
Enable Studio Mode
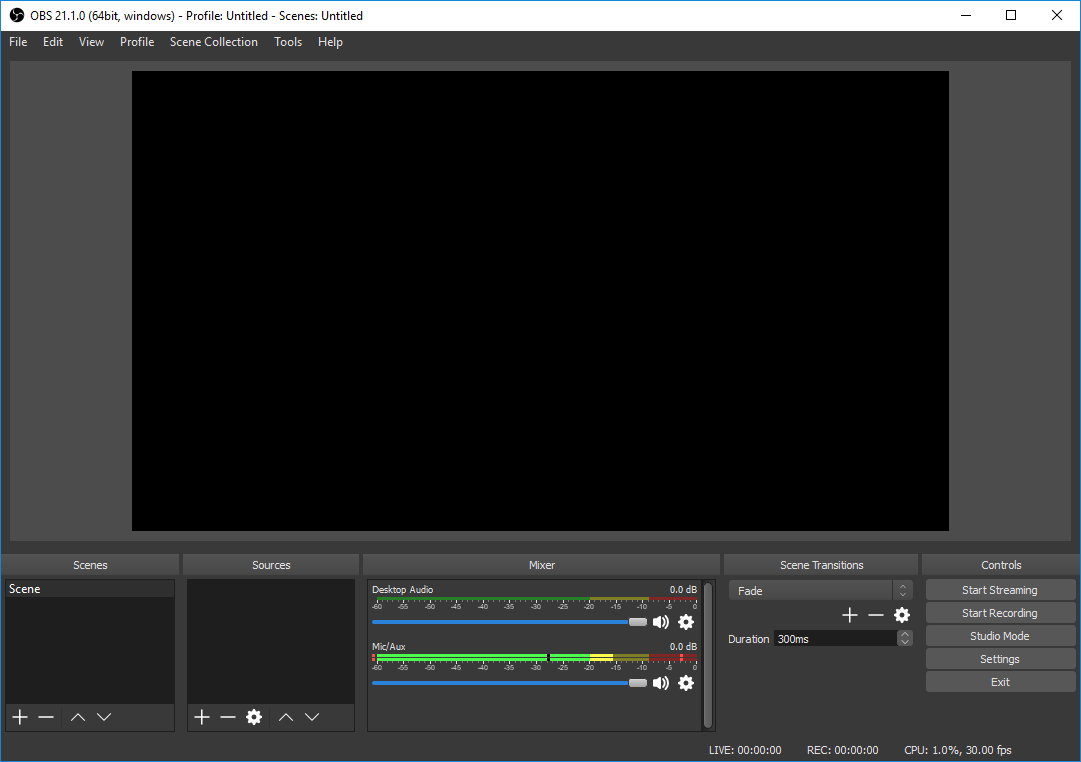pyautogui.click(x=1000, y=635)
